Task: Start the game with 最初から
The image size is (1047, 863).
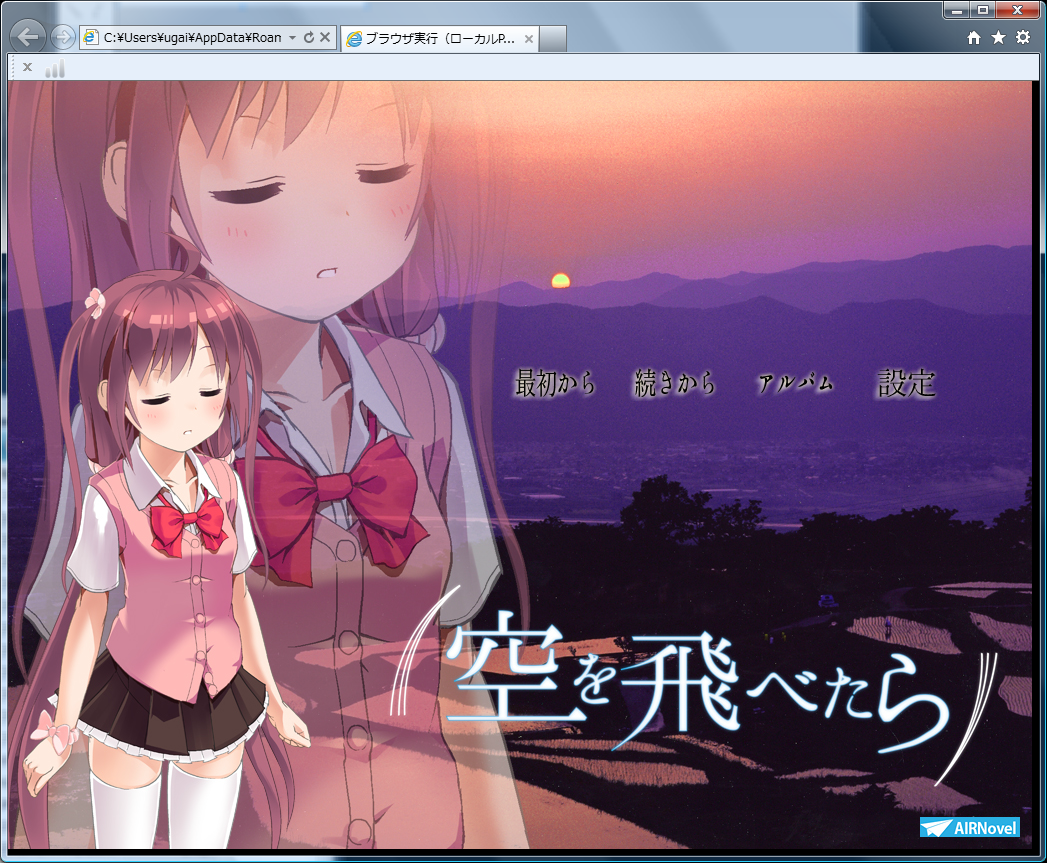Action: (555, 383)
